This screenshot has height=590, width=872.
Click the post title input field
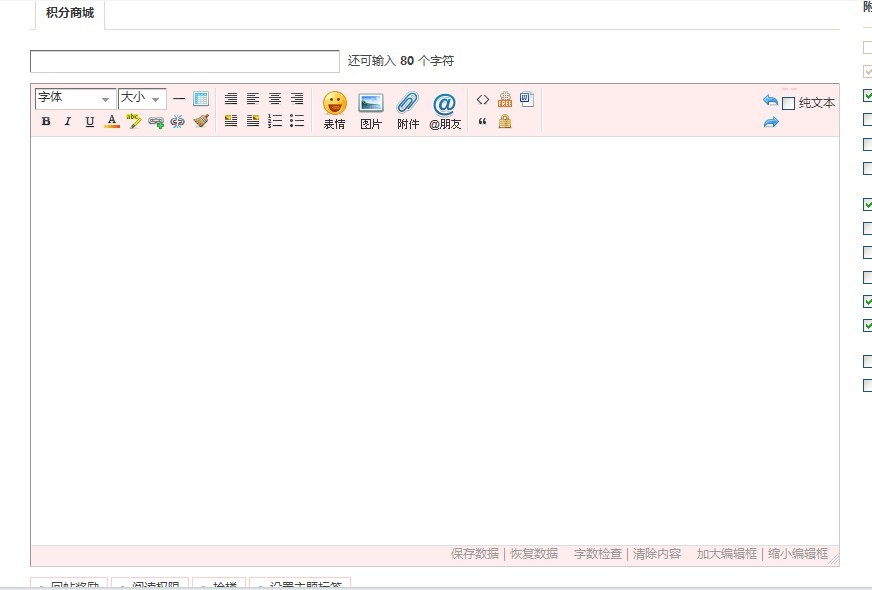coord(185,61)
